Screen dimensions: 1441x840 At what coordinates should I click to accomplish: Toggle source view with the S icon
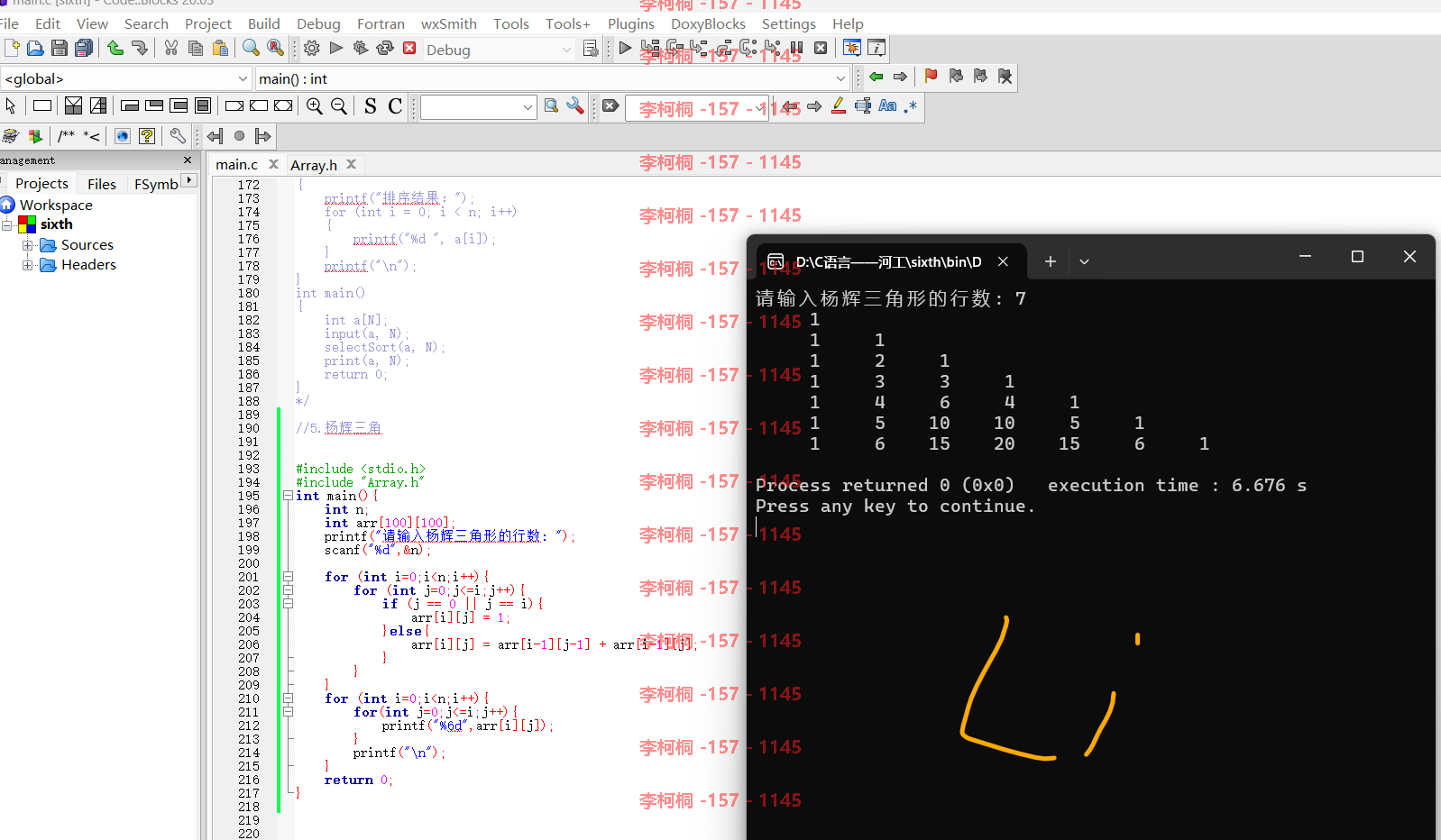pos(371,106)
